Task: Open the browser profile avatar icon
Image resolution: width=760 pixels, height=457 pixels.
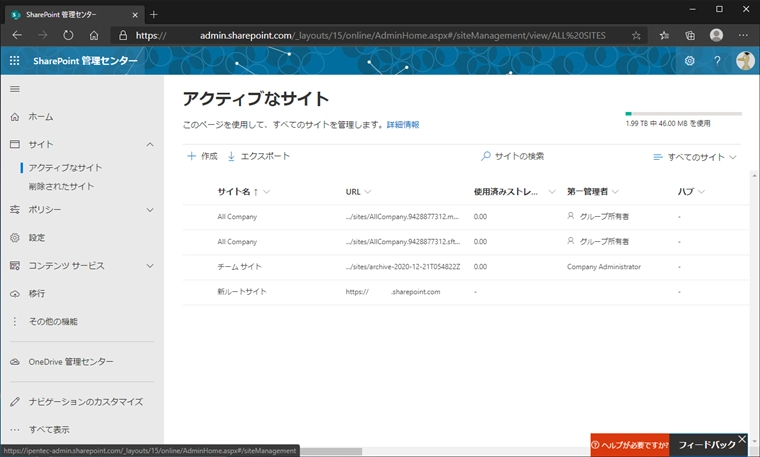Action: click(716, 35)
